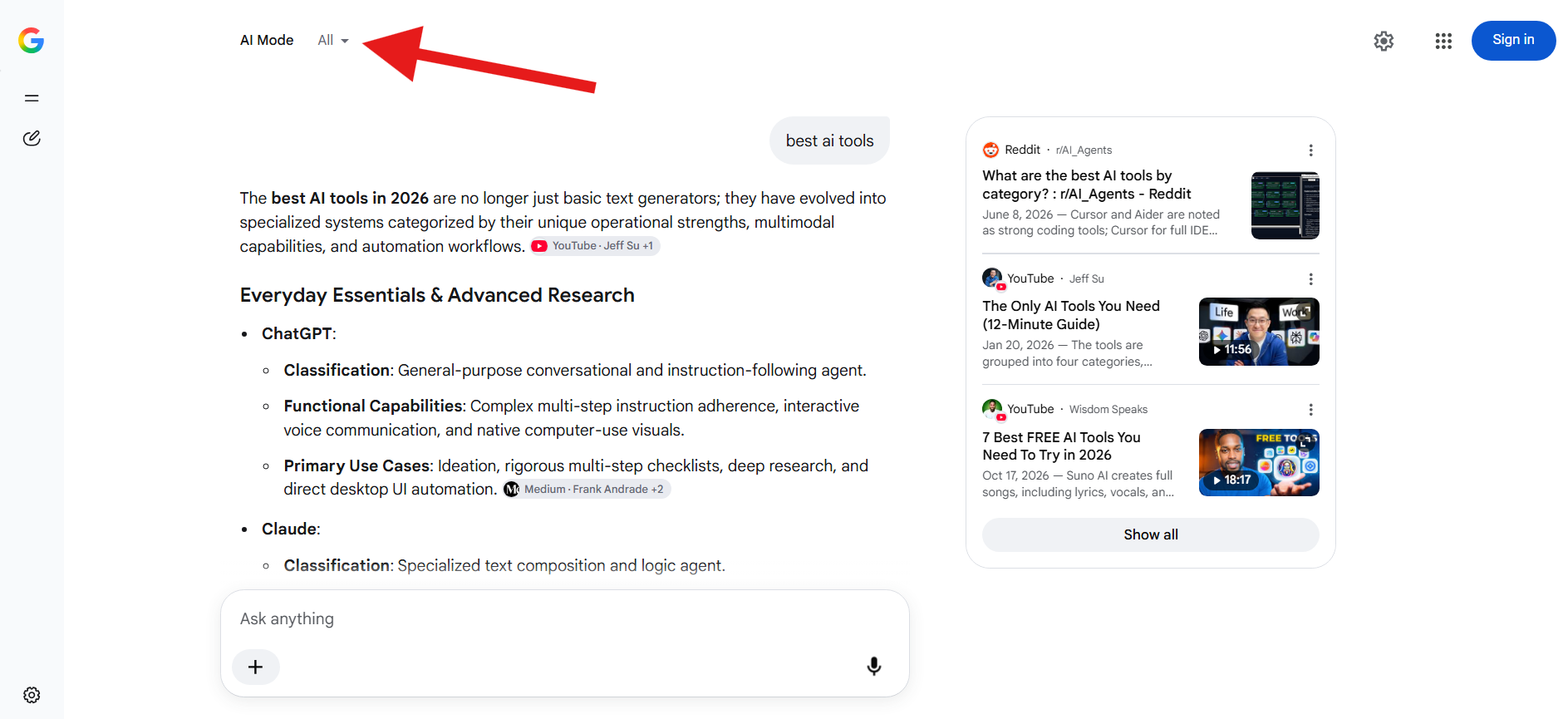Open options menu for Jeff Su video

[x=1310, y=279]
